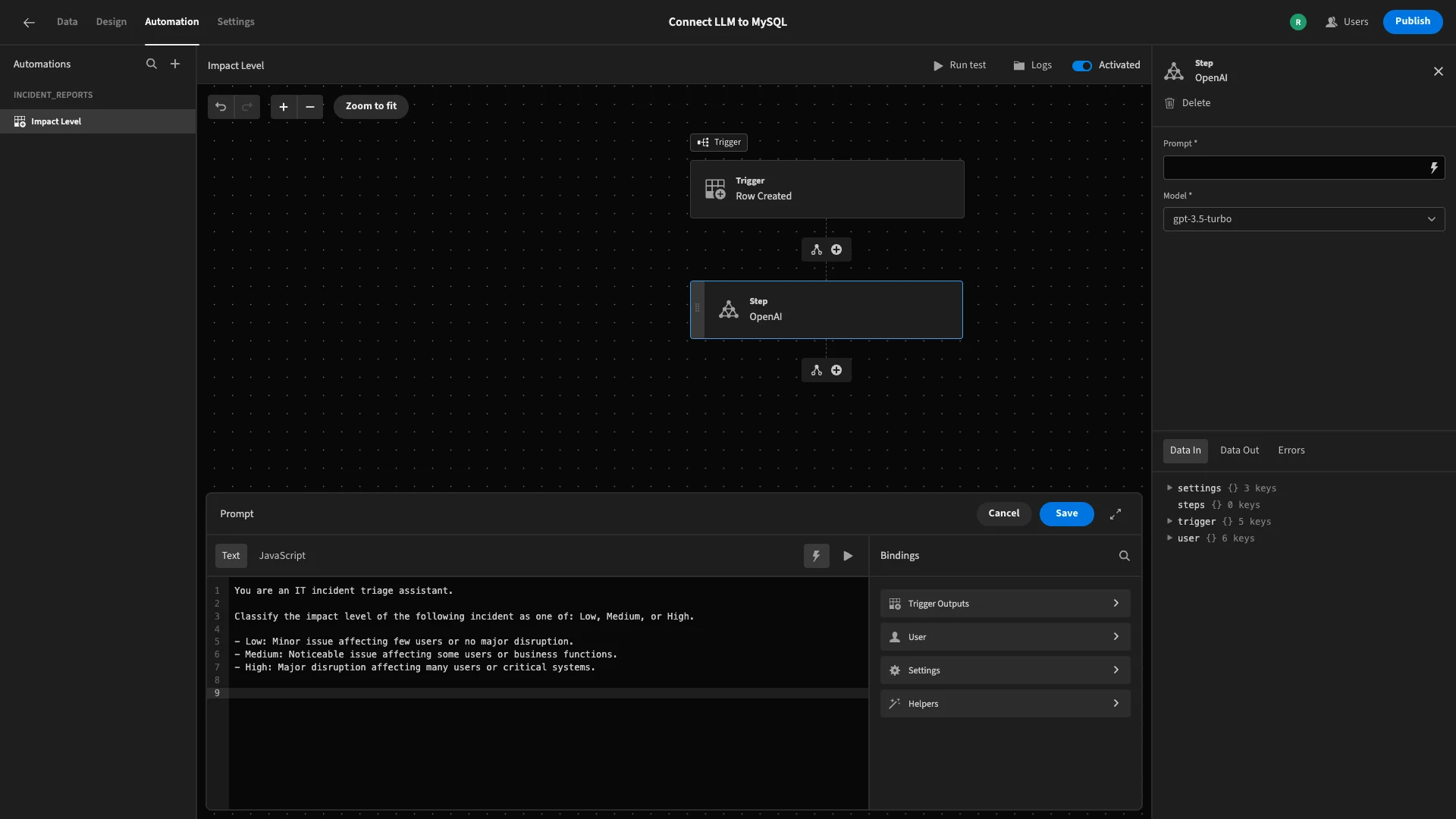
Task: Open the Users management button
Action: 1347,22
